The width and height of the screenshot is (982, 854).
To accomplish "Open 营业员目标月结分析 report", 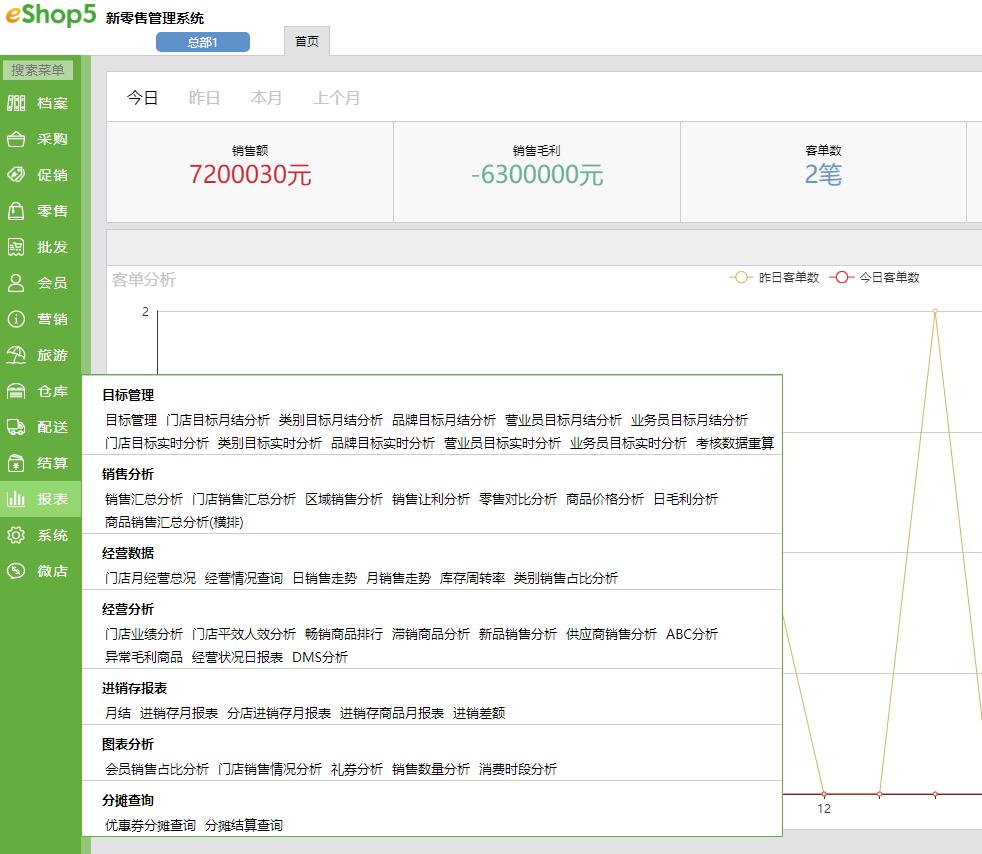I will click(x=564, y=420).
